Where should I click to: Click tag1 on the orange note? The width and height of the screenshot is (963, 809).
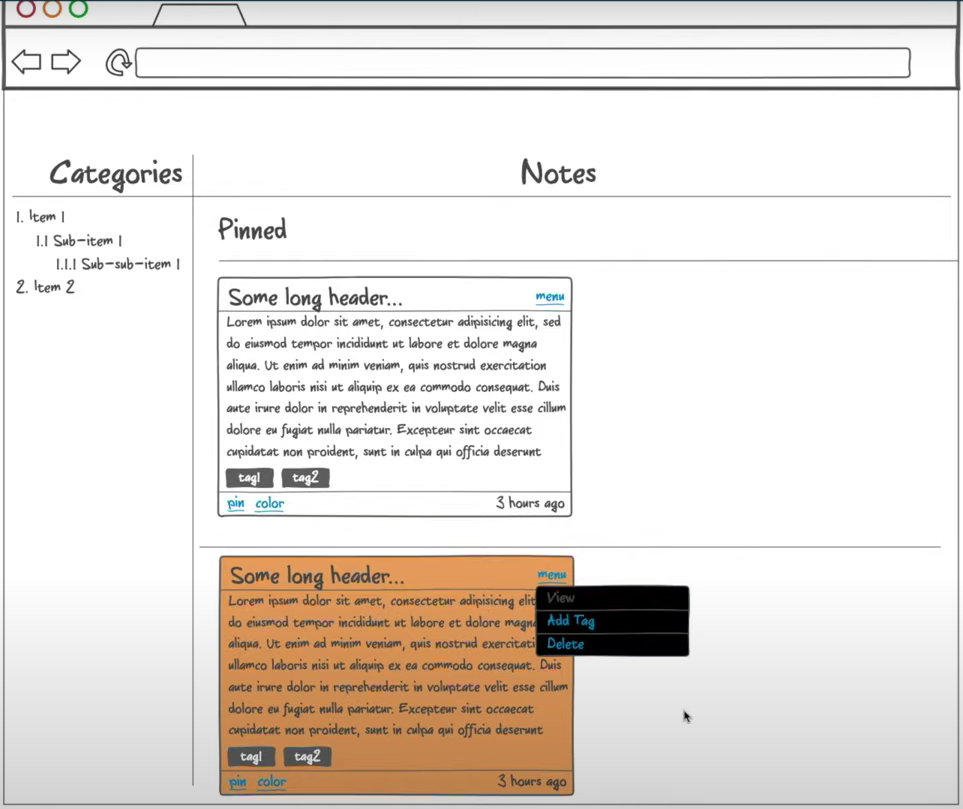coord(251,757)
